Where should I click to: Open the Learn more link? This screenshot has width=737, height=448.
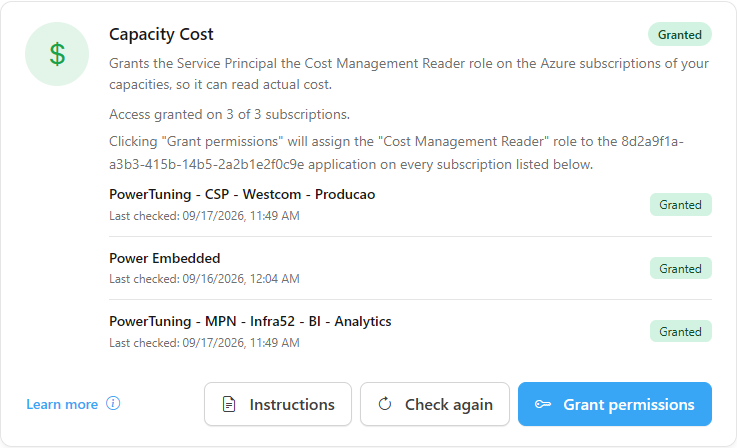click(62, 404)
